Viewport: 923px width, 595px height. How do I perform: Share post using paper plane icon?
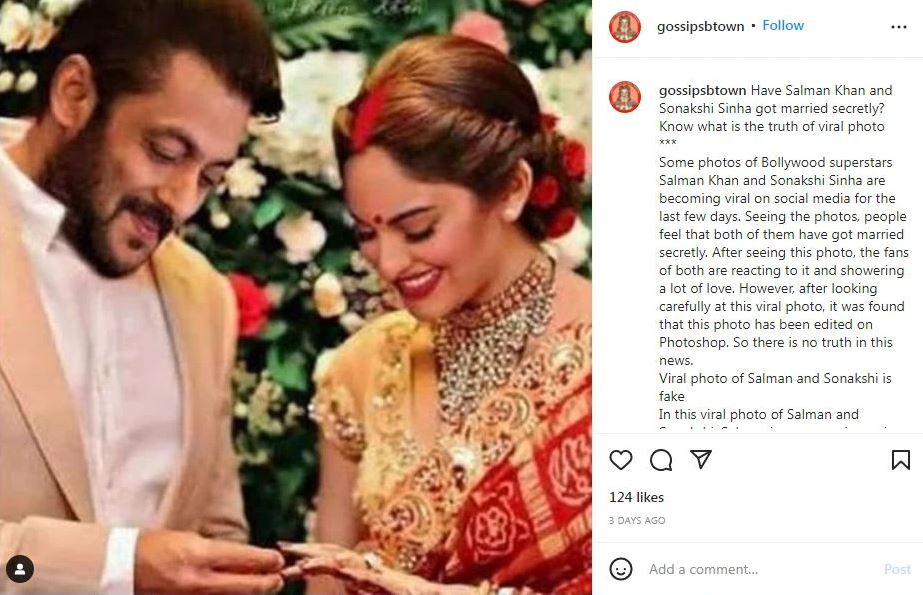click(701, 459)
